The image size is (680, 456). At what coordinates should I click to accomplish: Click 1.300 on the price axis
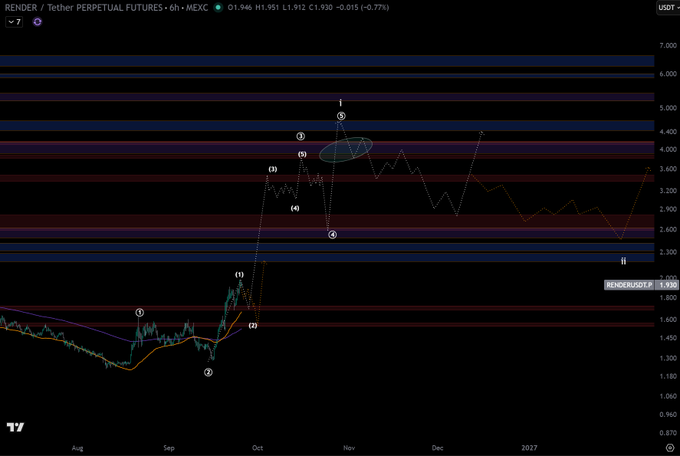point(668,358)
